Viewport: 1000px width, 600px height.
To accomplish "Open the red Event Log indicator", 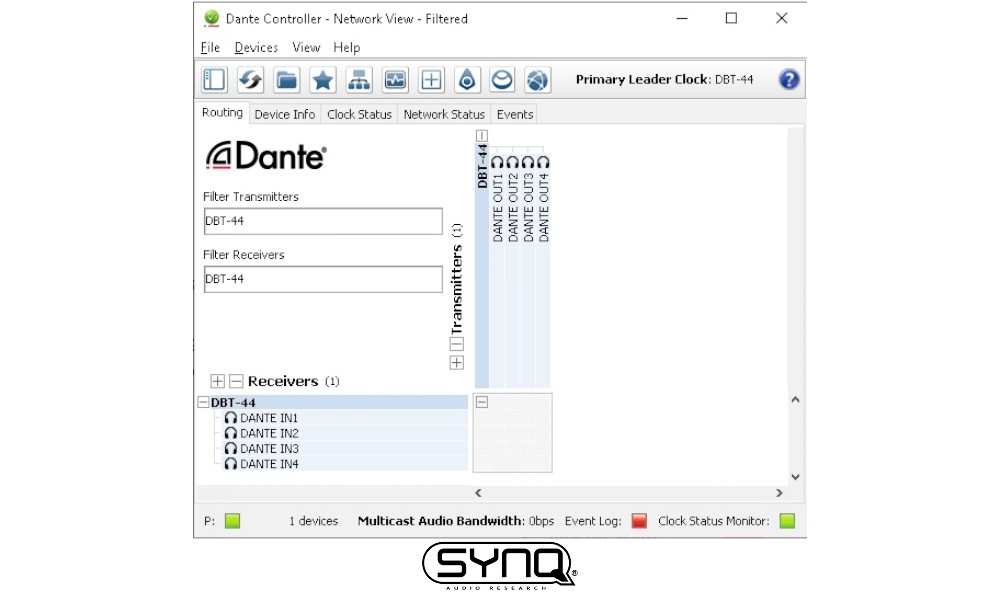I will click(x=639, y=521).
